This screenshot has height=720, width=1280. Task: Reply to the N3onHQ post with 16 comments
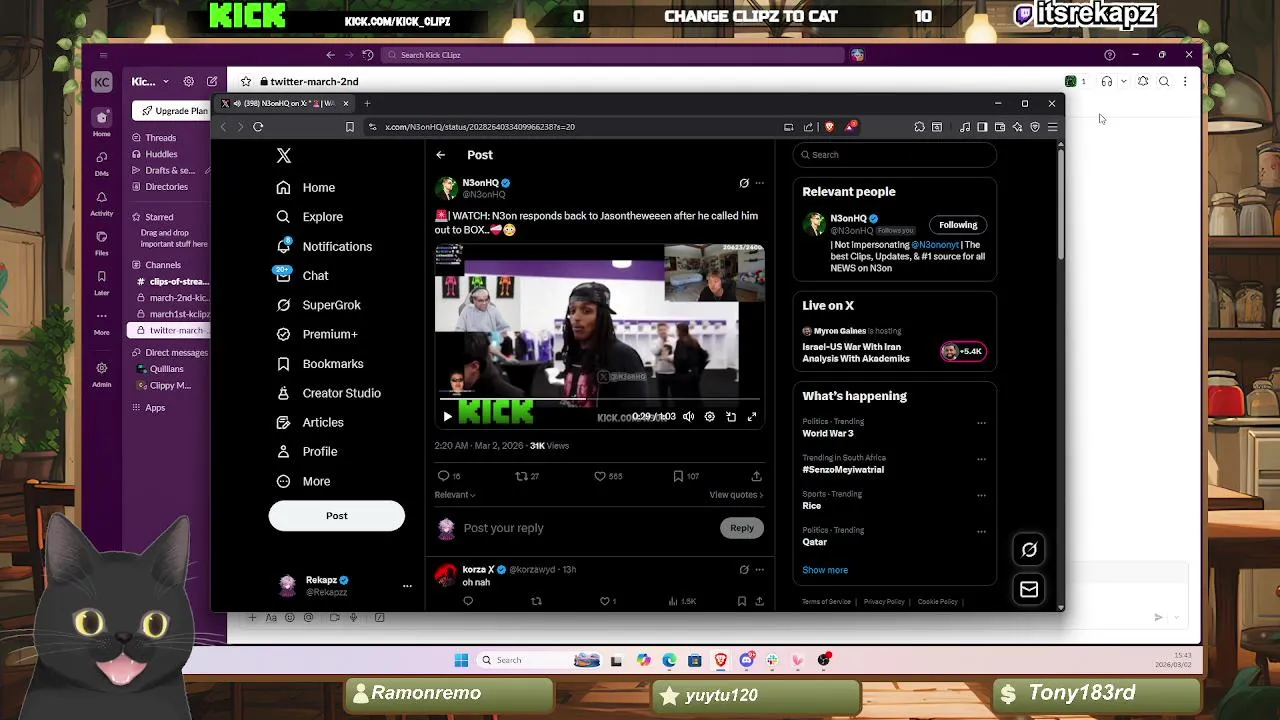[449, 476]
